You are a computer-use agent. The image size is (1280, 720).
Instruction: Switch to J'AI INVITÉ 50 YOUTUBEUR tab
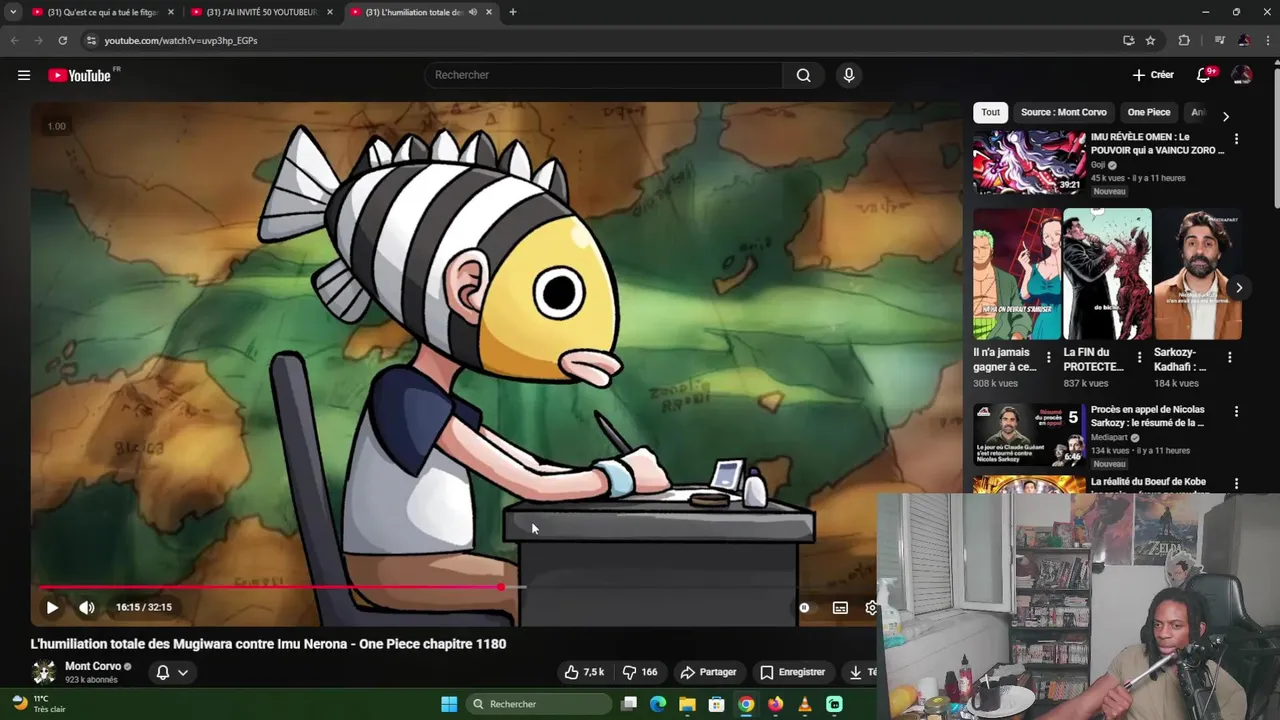[x=262, y=12]
